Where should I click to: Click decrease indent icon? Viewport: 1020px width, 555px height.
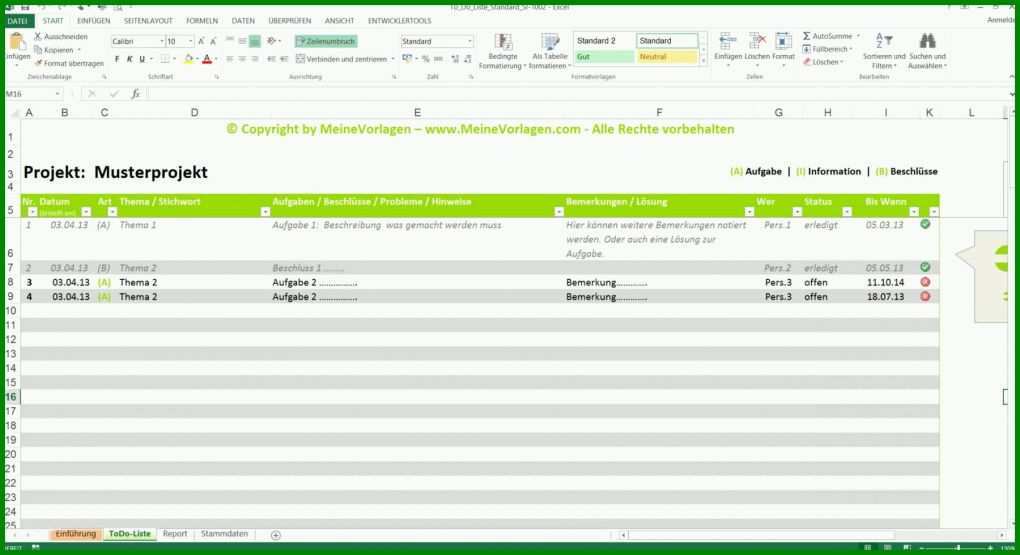pos(271,59)
